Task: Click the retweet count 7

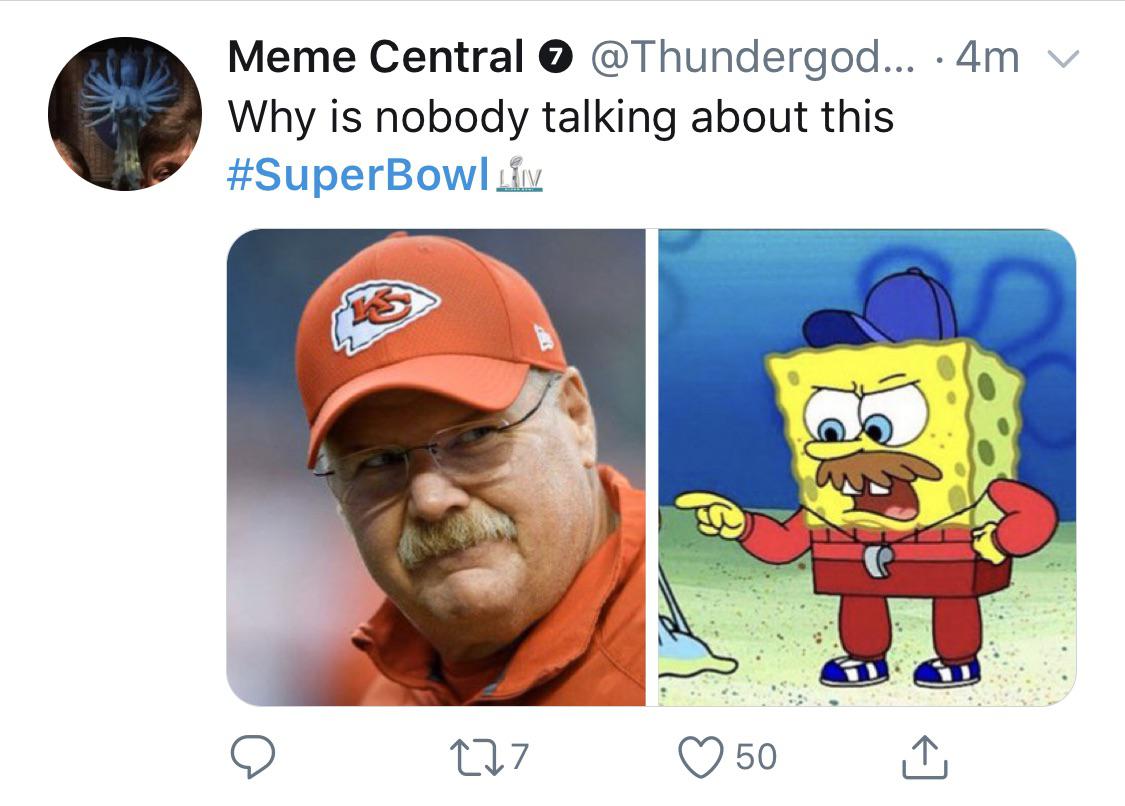Action: (x=518, y=757)
